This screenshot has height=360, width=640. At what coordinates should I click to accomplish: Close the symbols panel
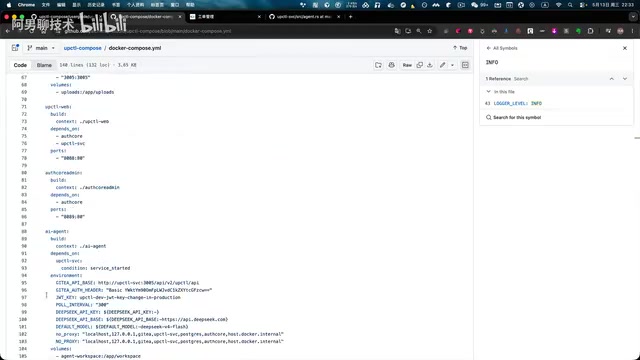point(624,48)
